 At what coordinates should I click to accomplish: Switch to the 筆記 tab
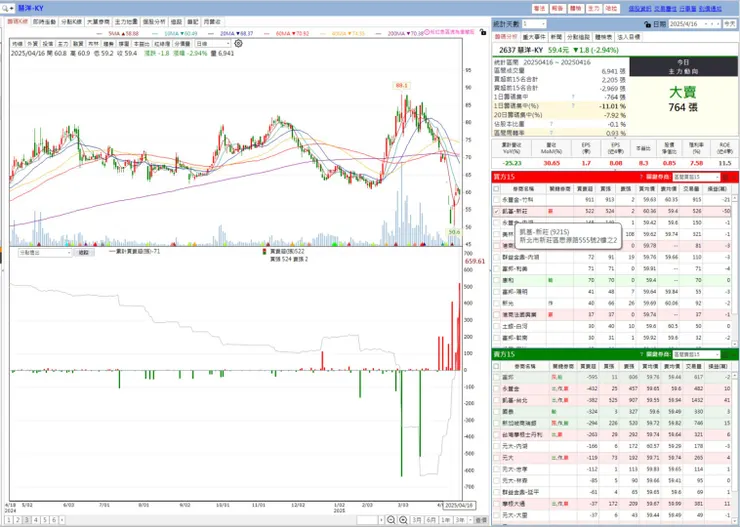click(x=193, y=22)
